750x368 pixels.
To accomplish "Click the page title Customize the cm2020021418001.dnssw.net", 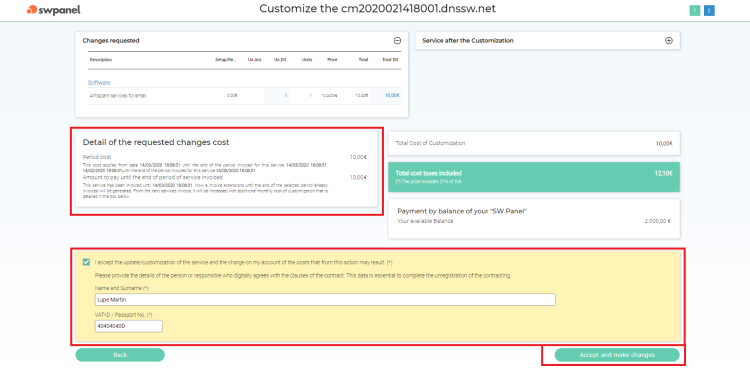I will 378,9.
